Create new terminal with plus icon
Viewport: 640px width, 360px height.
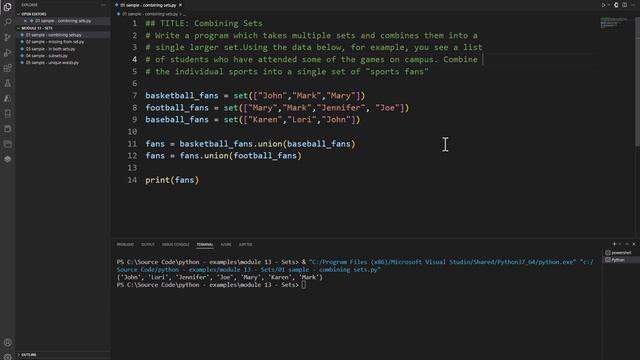[614, 244]
